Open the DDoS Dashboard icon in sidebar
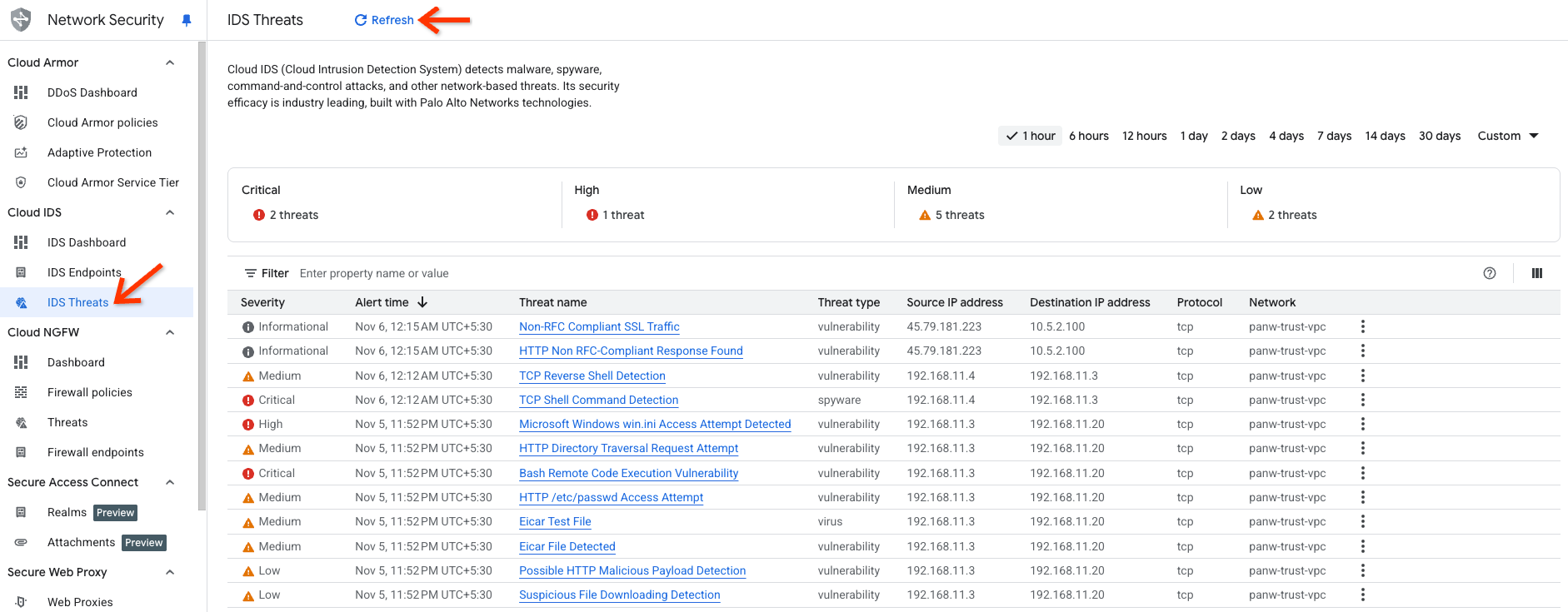The height and width of the screenshot is (612, 1568). 21,92
